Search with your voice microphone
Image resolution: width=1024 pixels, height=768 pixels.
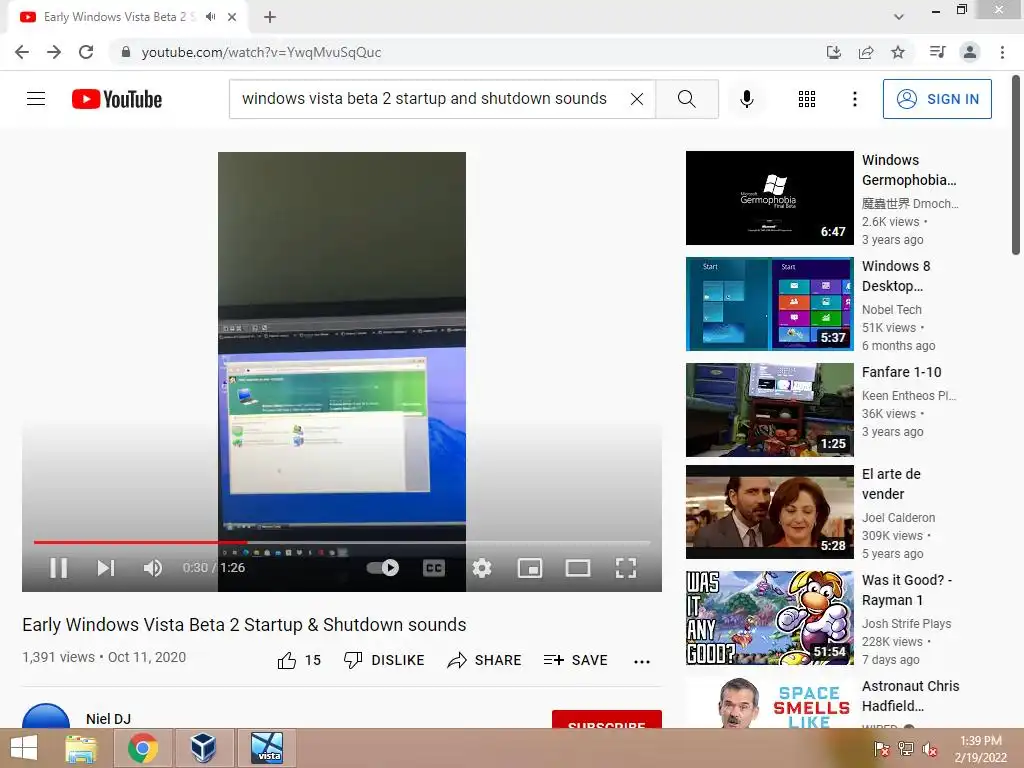point(746,99)
